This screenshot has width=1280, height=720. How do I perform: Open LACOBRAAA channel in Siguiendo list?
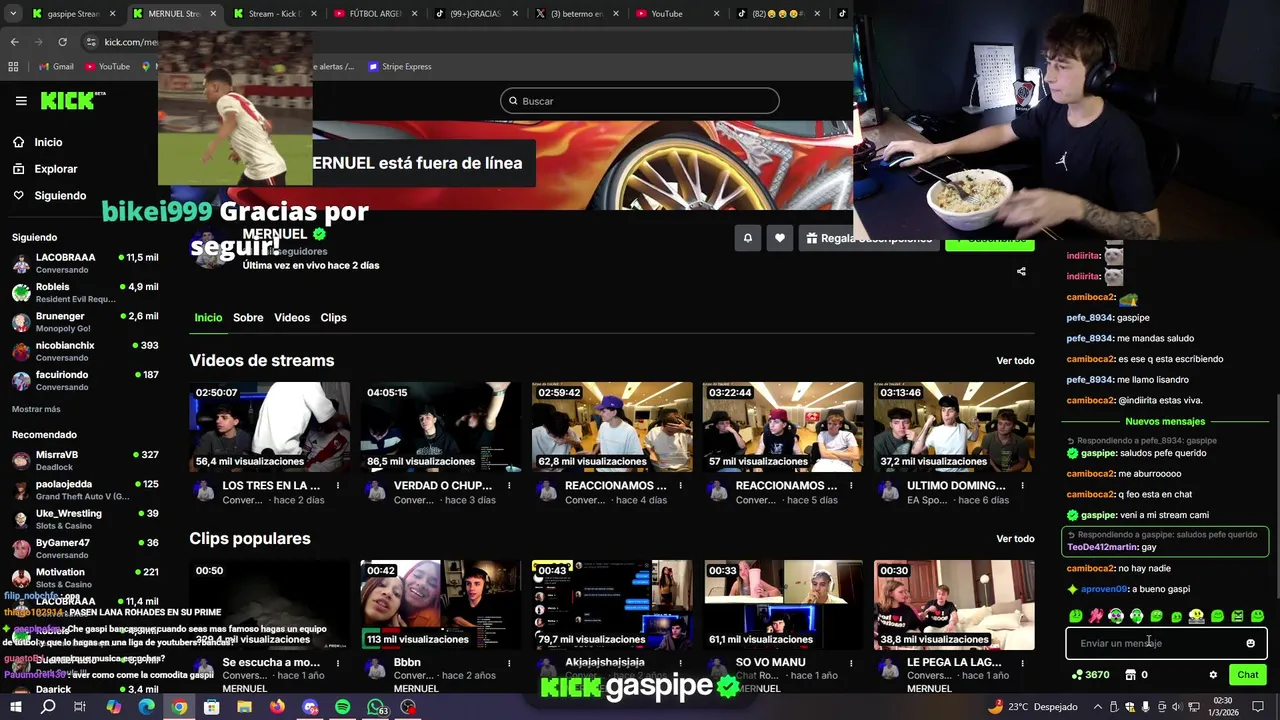pyautogui.click(x=85, y=263)
